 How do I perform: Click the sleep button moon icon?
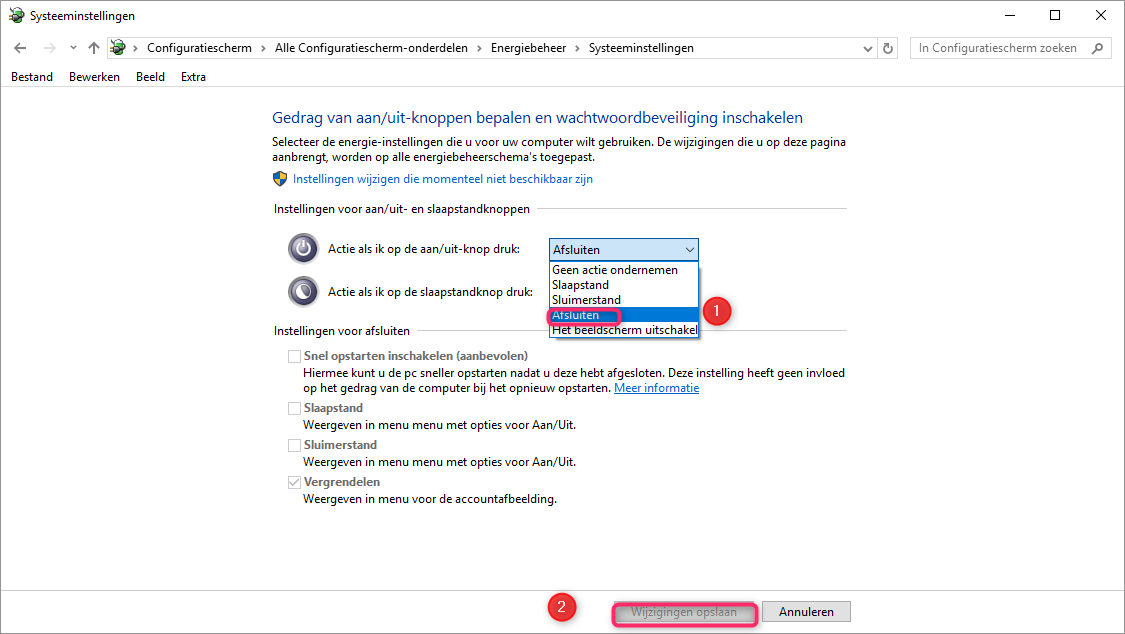pos(303,292)
